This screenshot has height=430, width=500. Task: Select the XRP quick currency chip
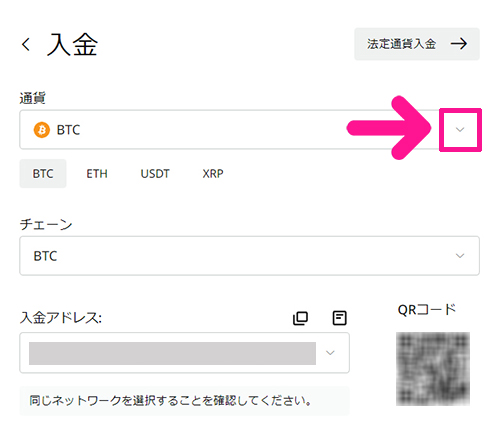tap(213, 174)
